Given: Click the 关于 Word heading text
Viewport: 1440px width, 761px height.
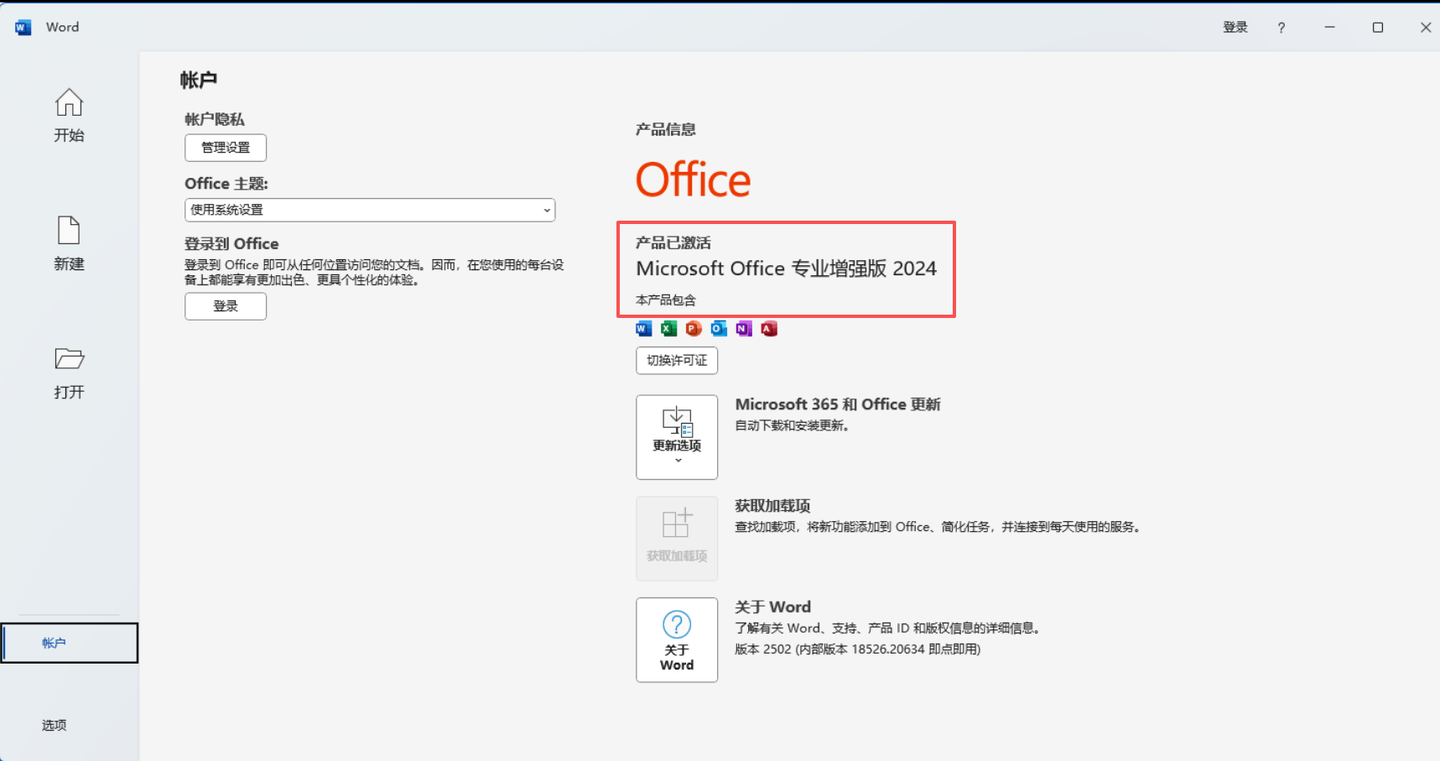Looking at the screenshot, I should pyautogui.click(x=773, y=607).
